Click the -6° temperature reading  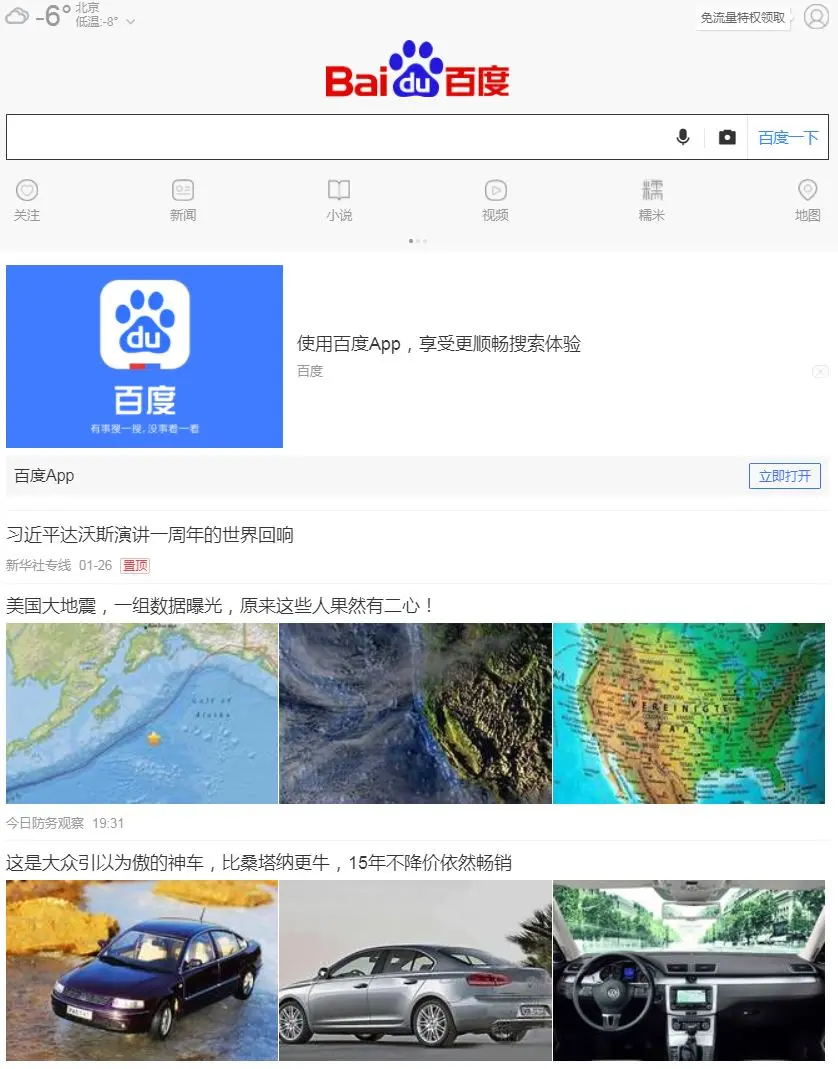point(53,16)
